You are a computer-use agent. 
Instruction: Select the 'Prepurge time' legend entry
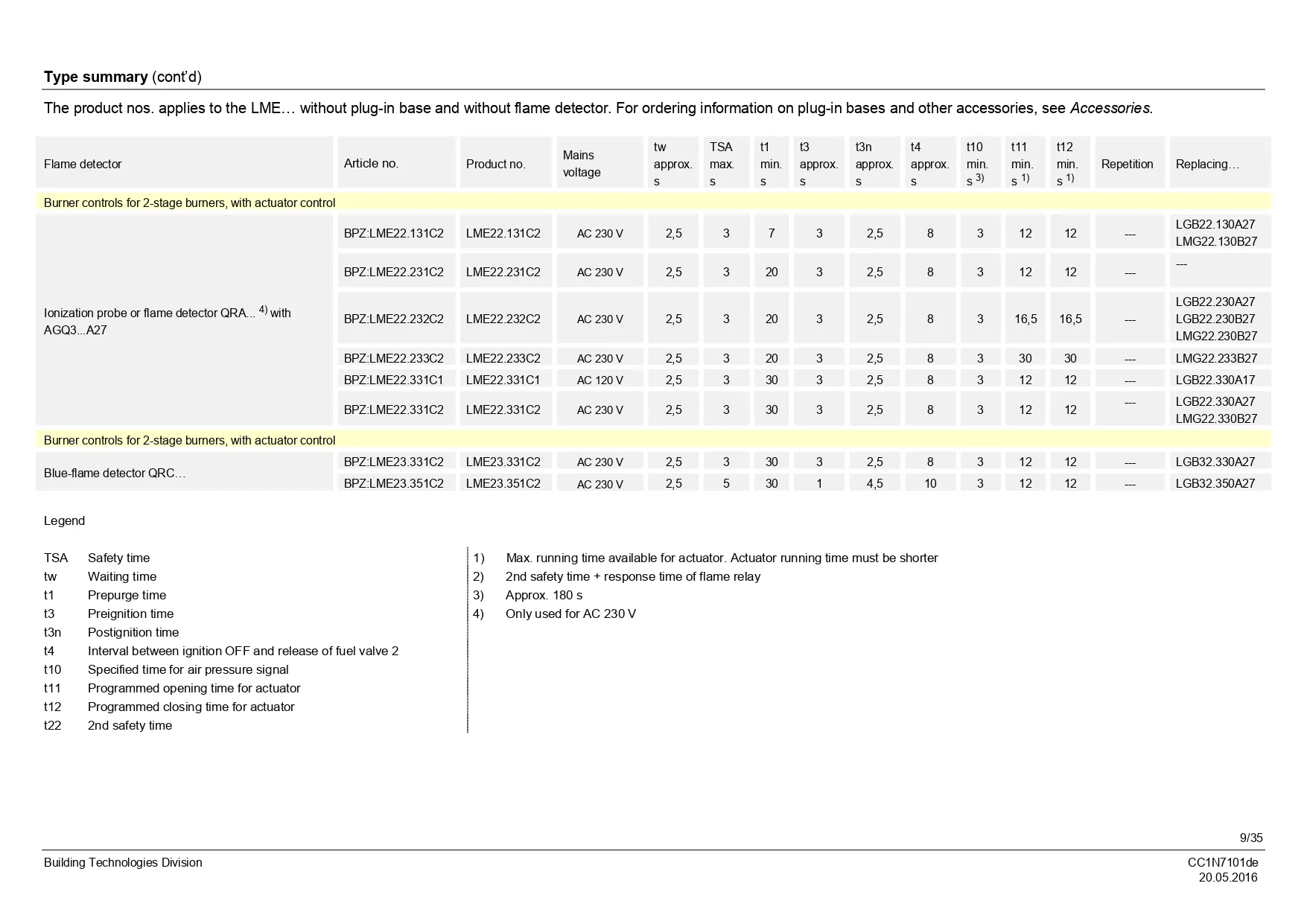click(x=127, y=595)
